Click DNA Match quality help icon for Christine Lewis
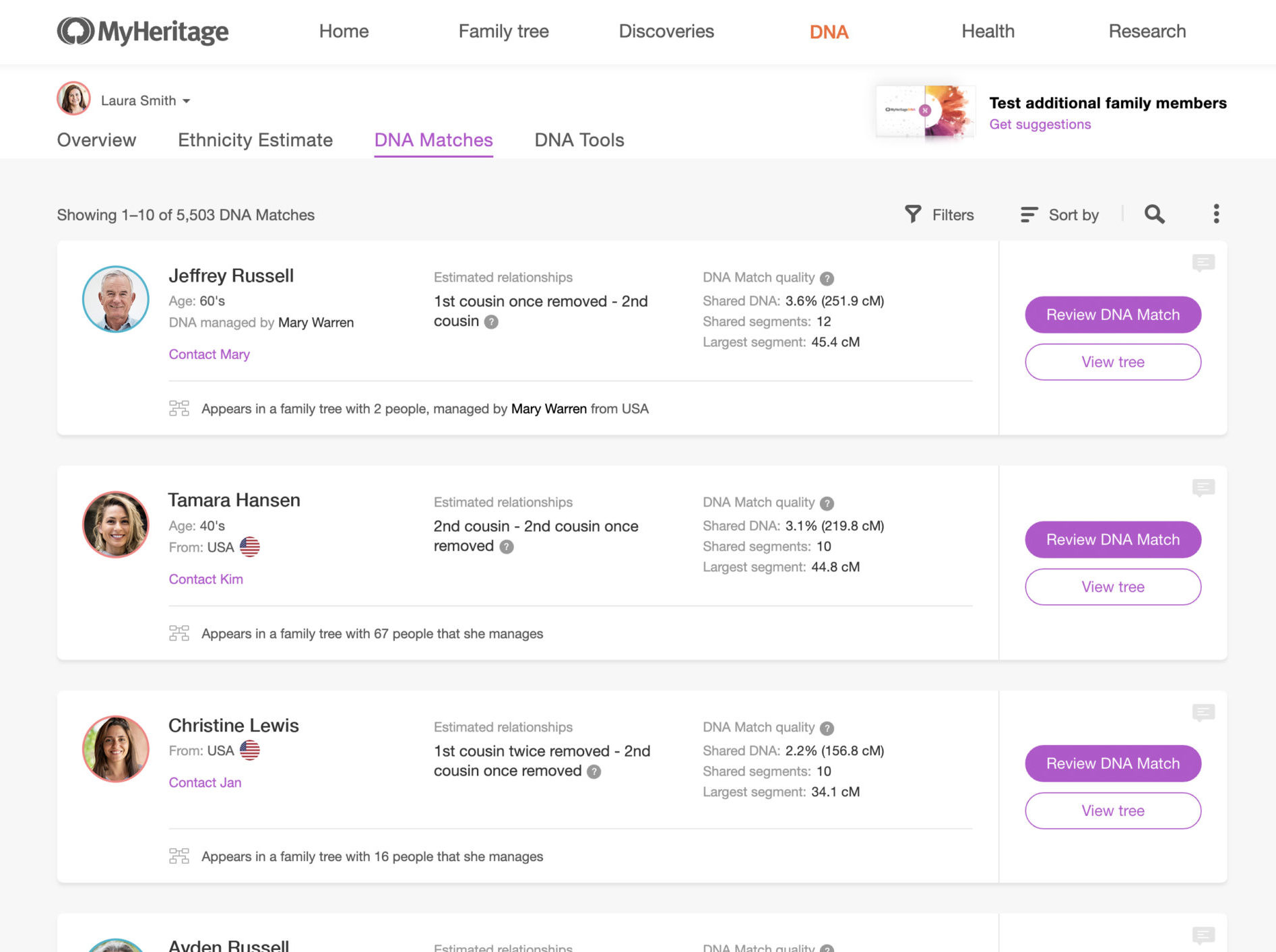The image size is (1276, 952). (827, 728)
